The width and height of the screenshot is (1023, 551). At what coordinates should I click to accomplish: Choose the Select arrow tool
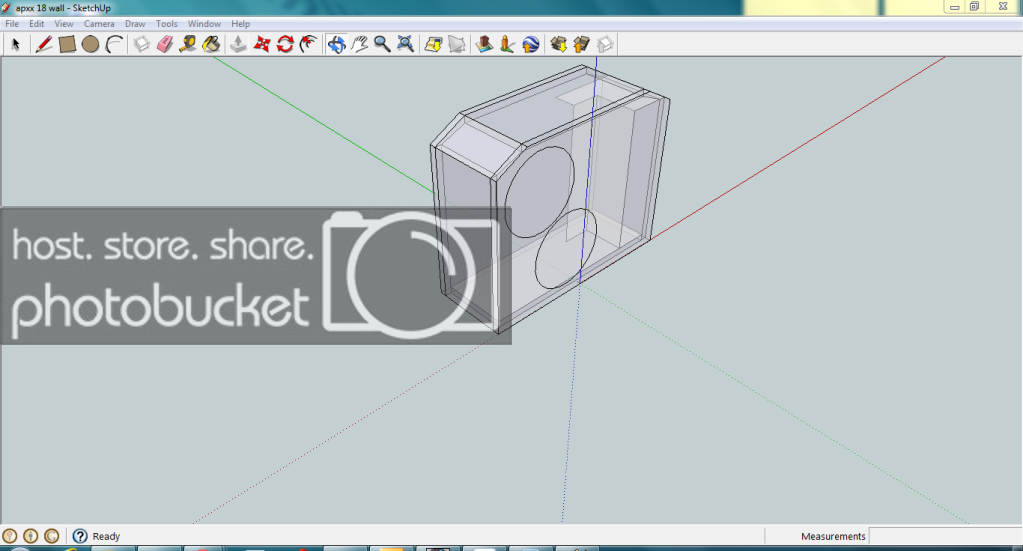tap(16, 44)
